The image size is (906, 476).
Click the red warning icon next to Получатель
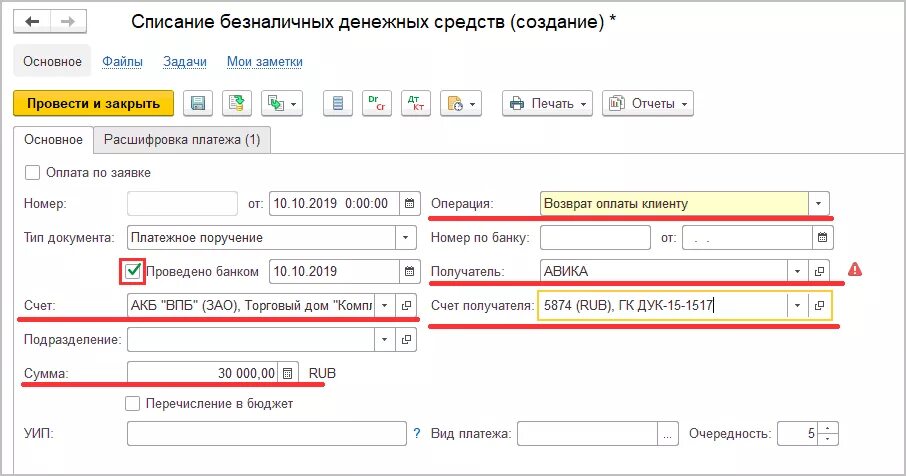tap(855, 269)
